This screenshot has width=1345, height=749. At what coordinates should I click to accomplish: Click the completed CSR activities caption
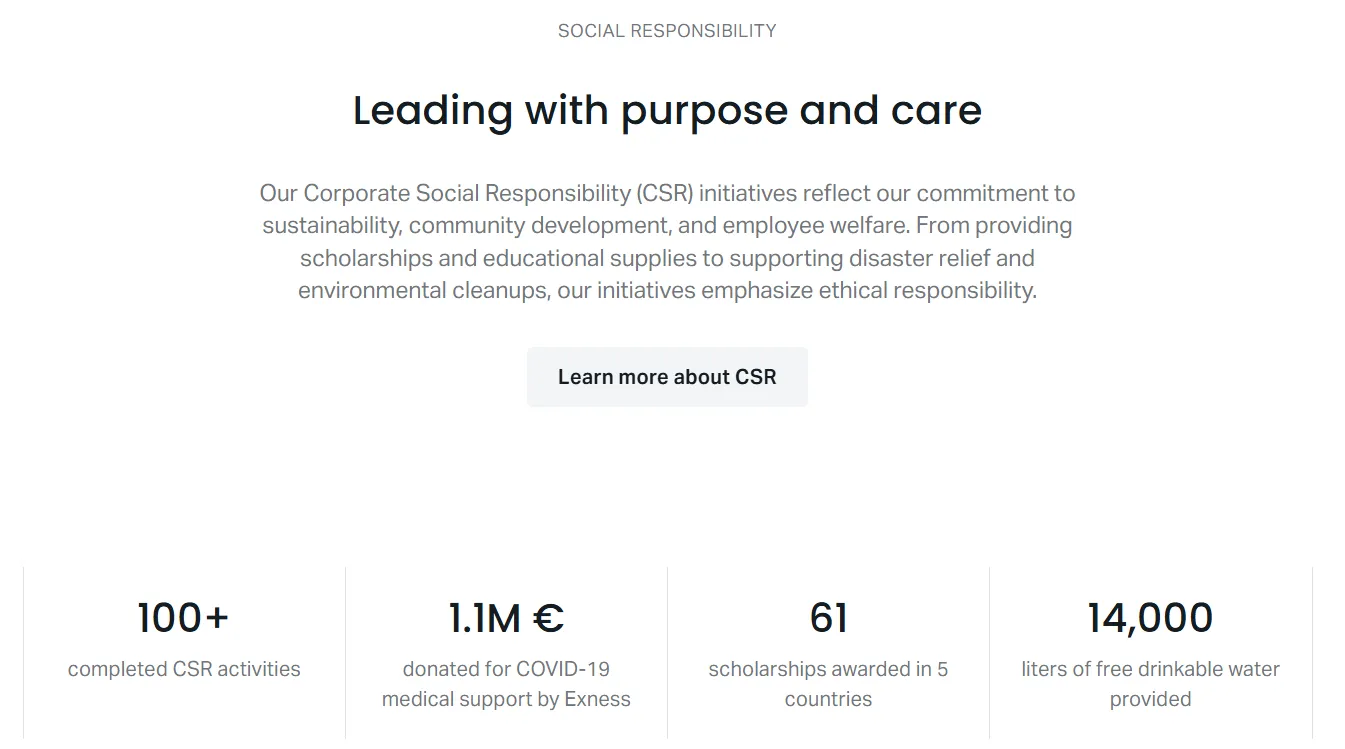184,669
